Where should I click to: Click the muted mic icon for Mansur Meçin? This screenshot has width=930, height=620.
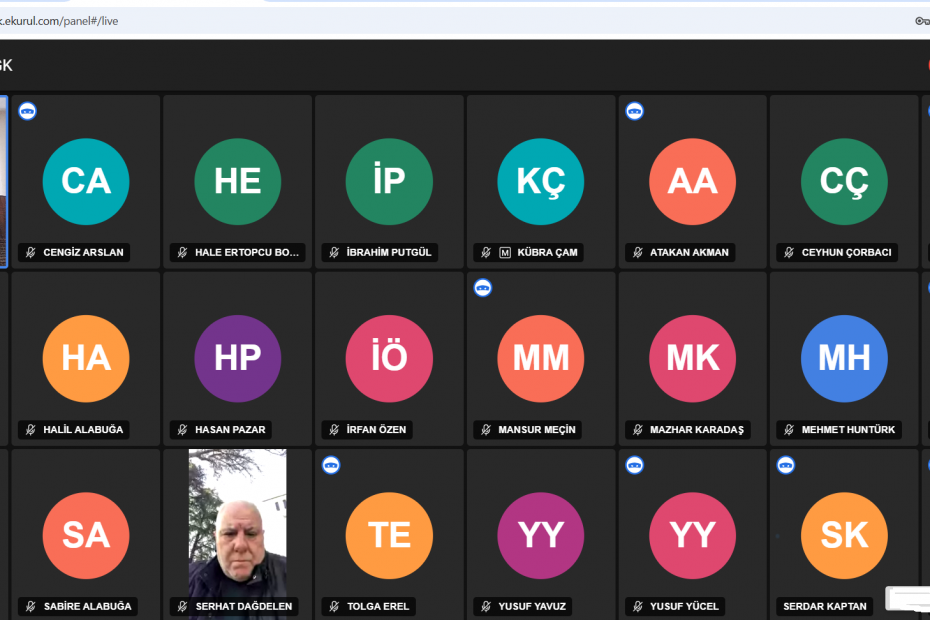click(x=486, y=430)
